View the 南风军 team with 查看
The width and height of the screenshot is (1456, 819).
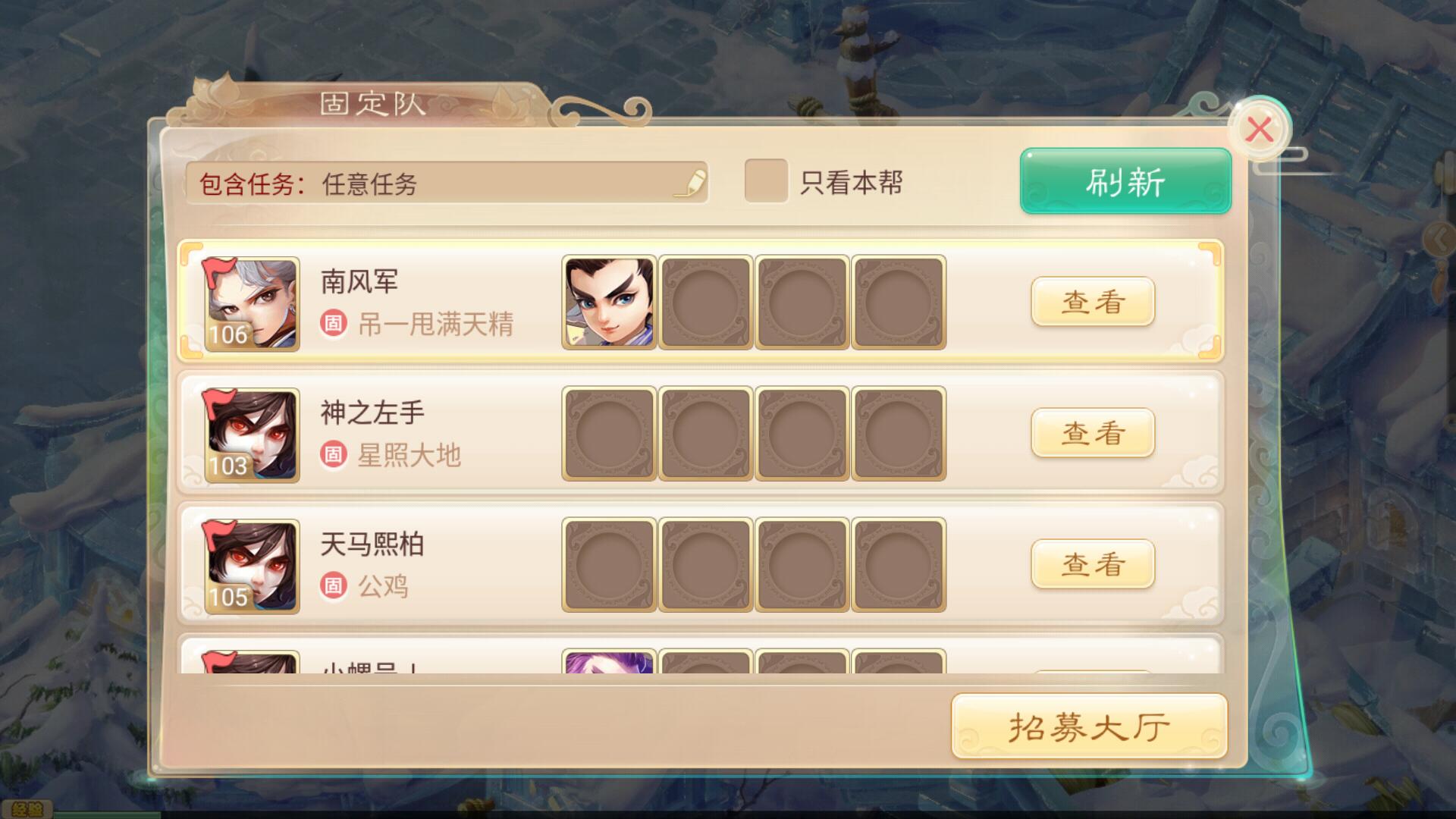tap(1093, 302)
